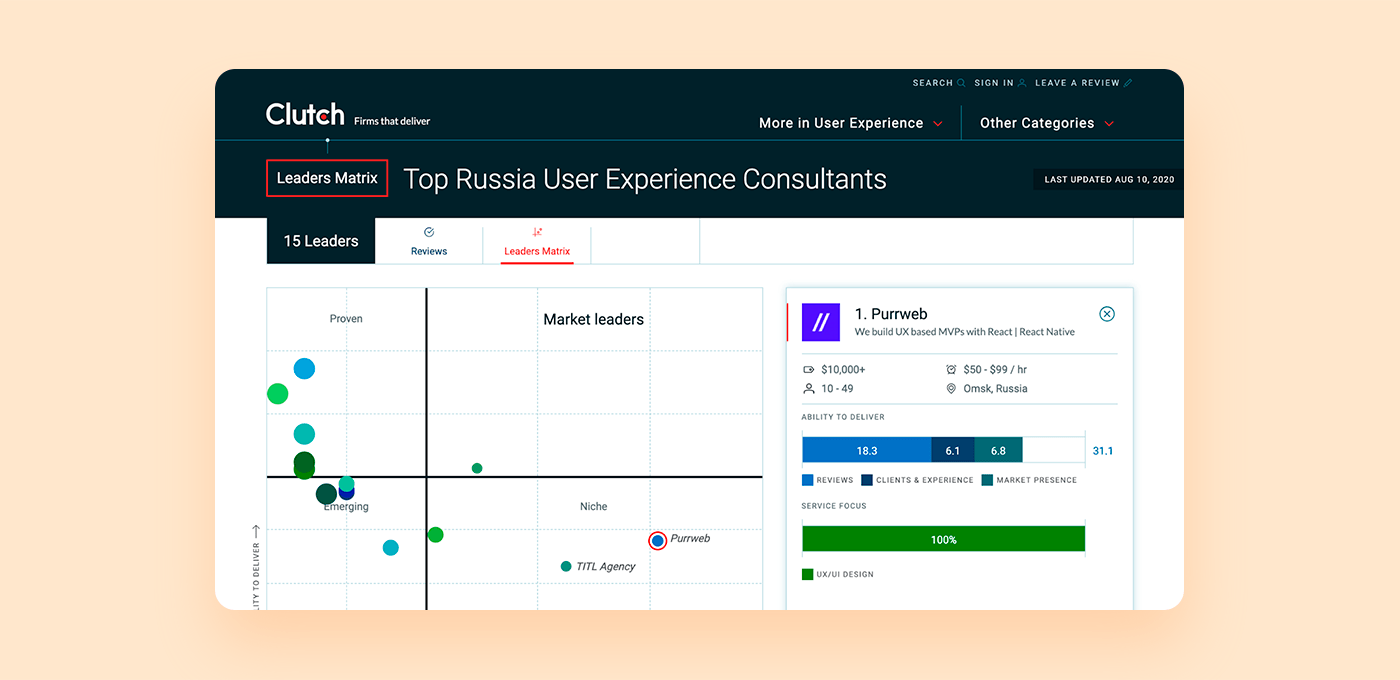Click chevron next to More in User Experience
Screen dimensions: 1400x680
937,124
